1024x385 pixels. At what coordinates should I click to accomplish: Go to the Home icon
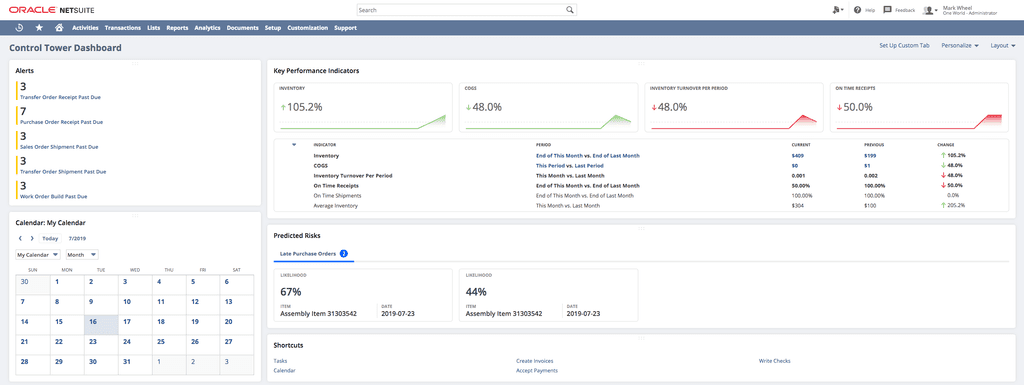[x=59, y=28]
